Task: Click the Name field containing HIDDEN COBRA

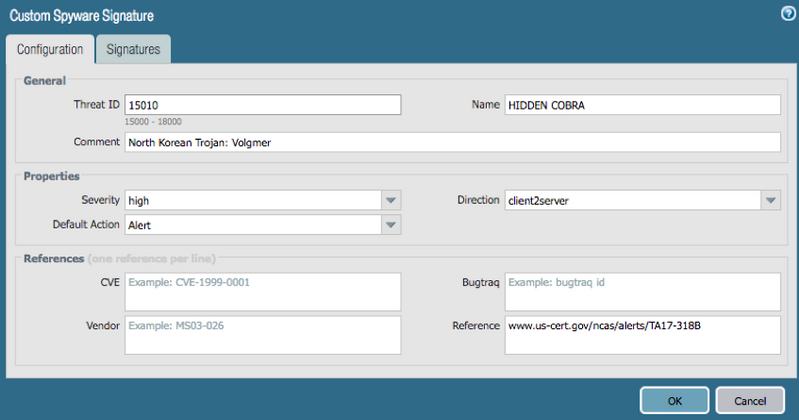Action: 643,105
